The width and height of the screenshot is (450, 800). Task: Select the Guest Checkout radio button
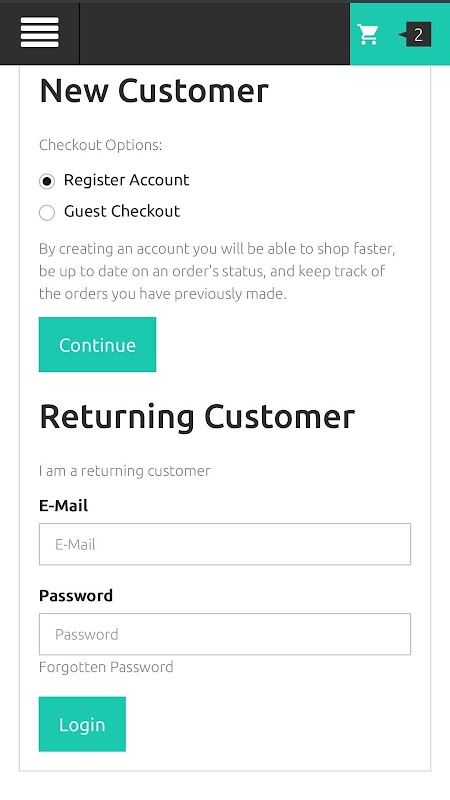click(x=46, y=212)
